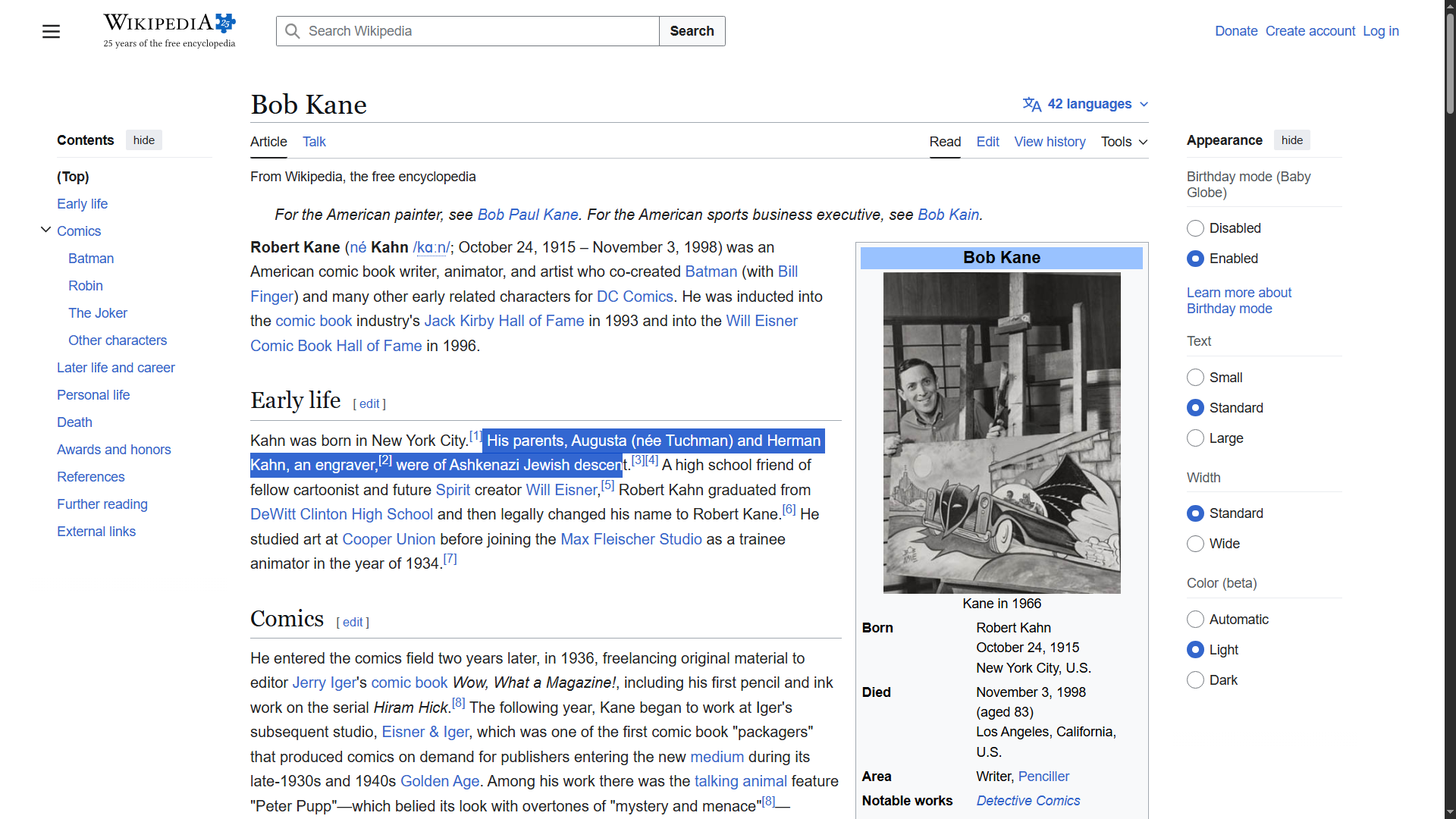Click the Donate link
The image size is (1456, 819).
coord(1235,31)
